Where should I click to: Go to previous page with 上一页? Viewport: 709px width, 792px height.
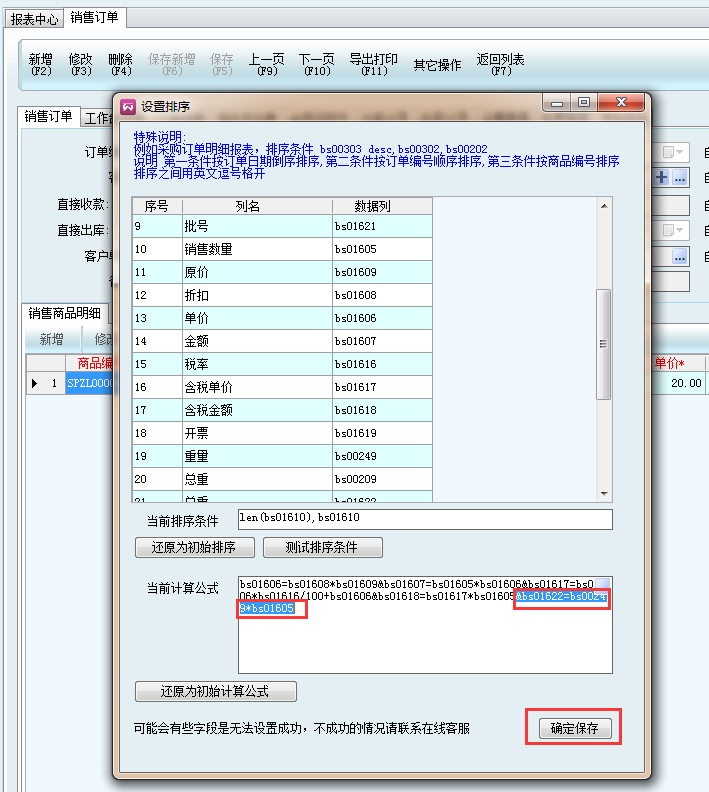266,65
